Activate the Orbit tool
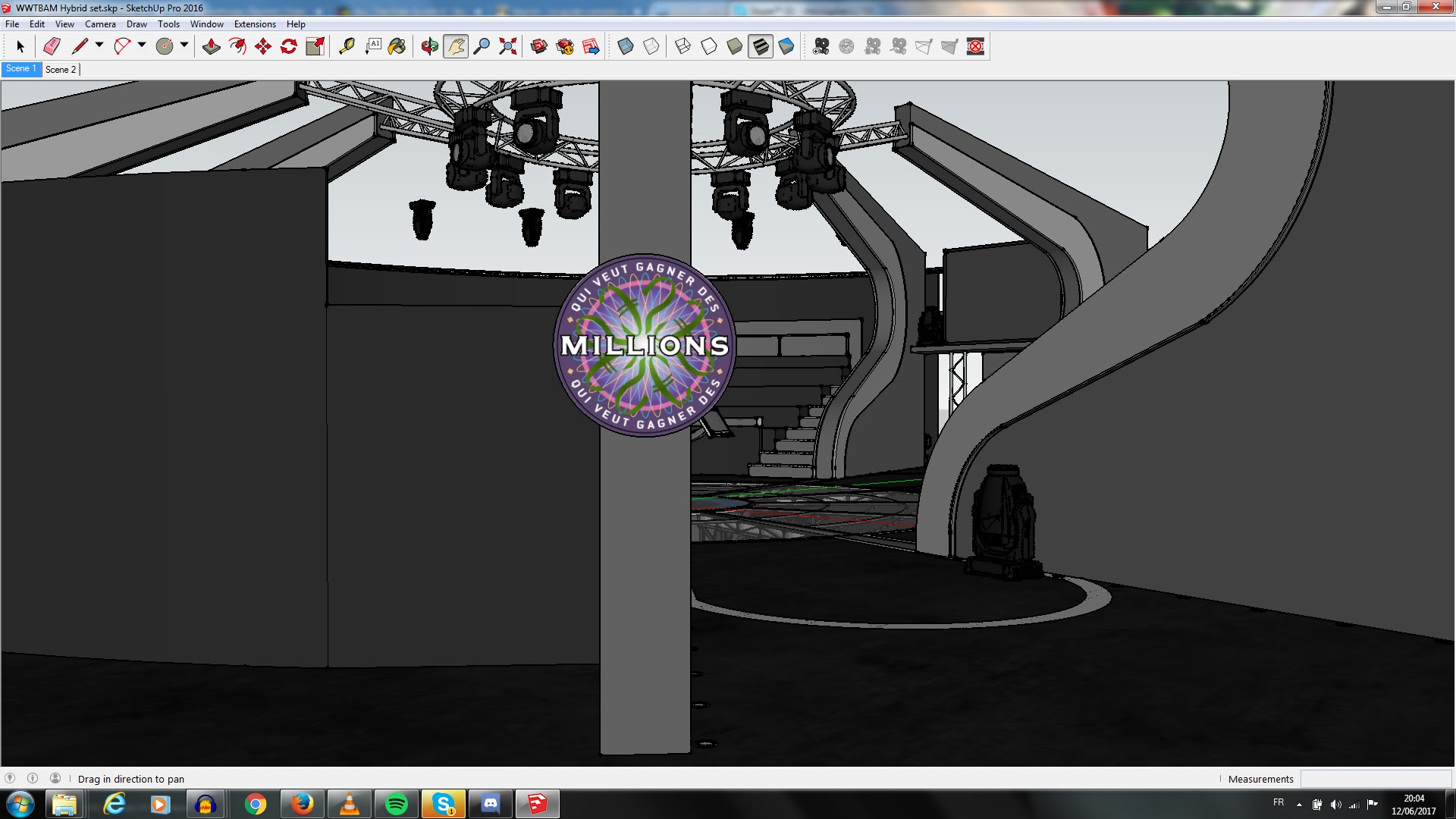The image size is (1456, 819). [430, 47]
